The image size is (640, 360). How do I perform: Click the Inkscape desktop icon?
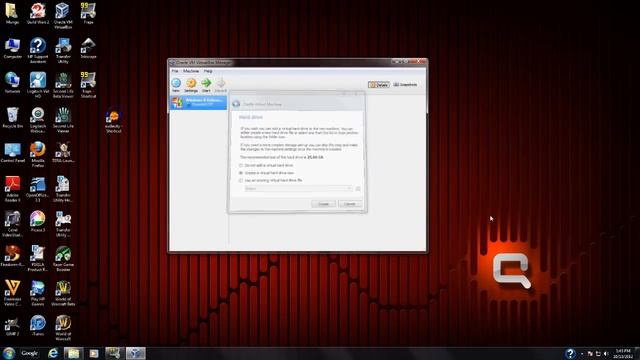pyautogui.click(x=88, y=48)
